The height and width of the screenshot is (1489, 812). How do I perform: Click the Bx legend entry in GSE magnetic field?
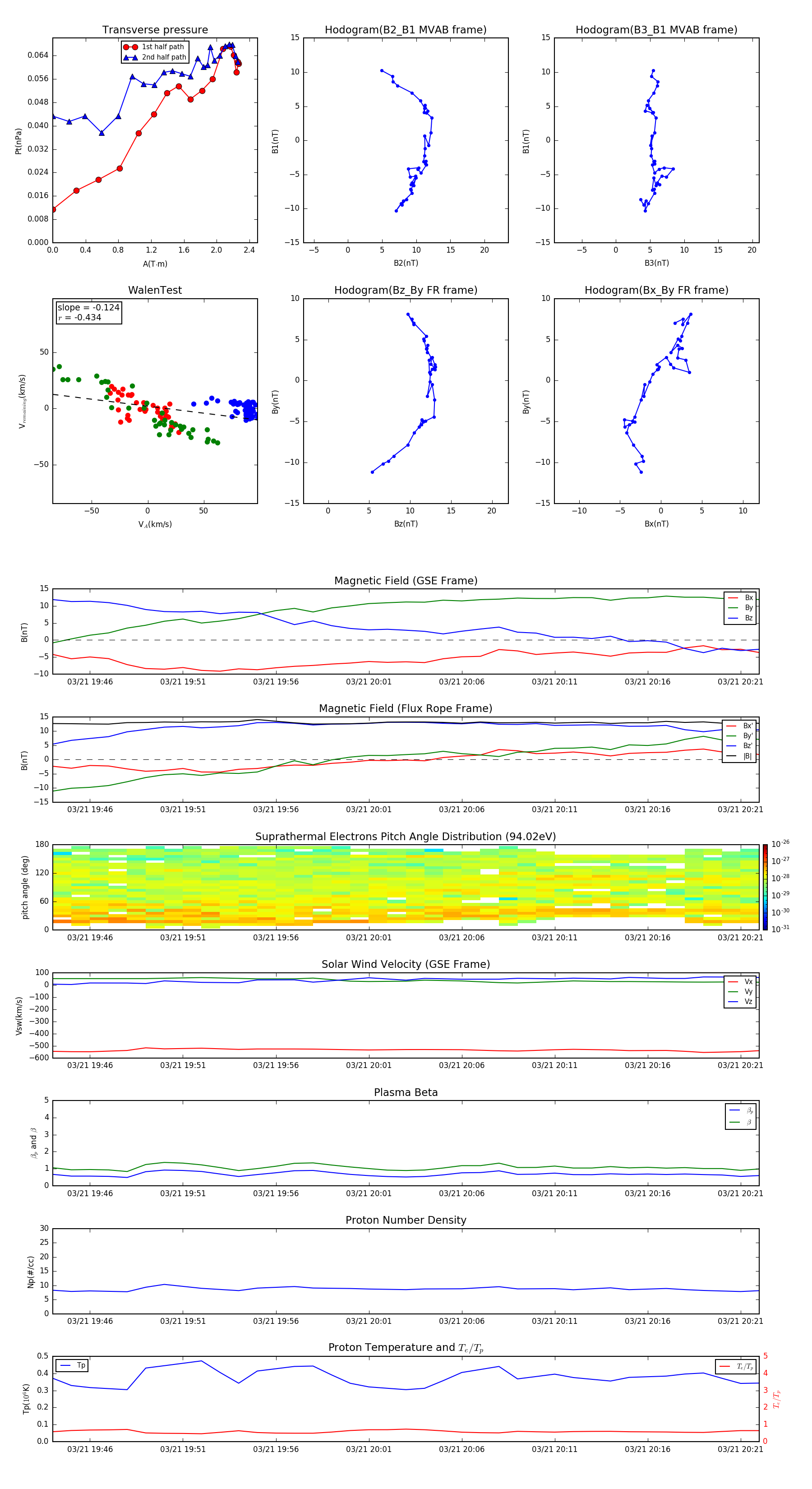pyautogui.click(x=740, y=598)
